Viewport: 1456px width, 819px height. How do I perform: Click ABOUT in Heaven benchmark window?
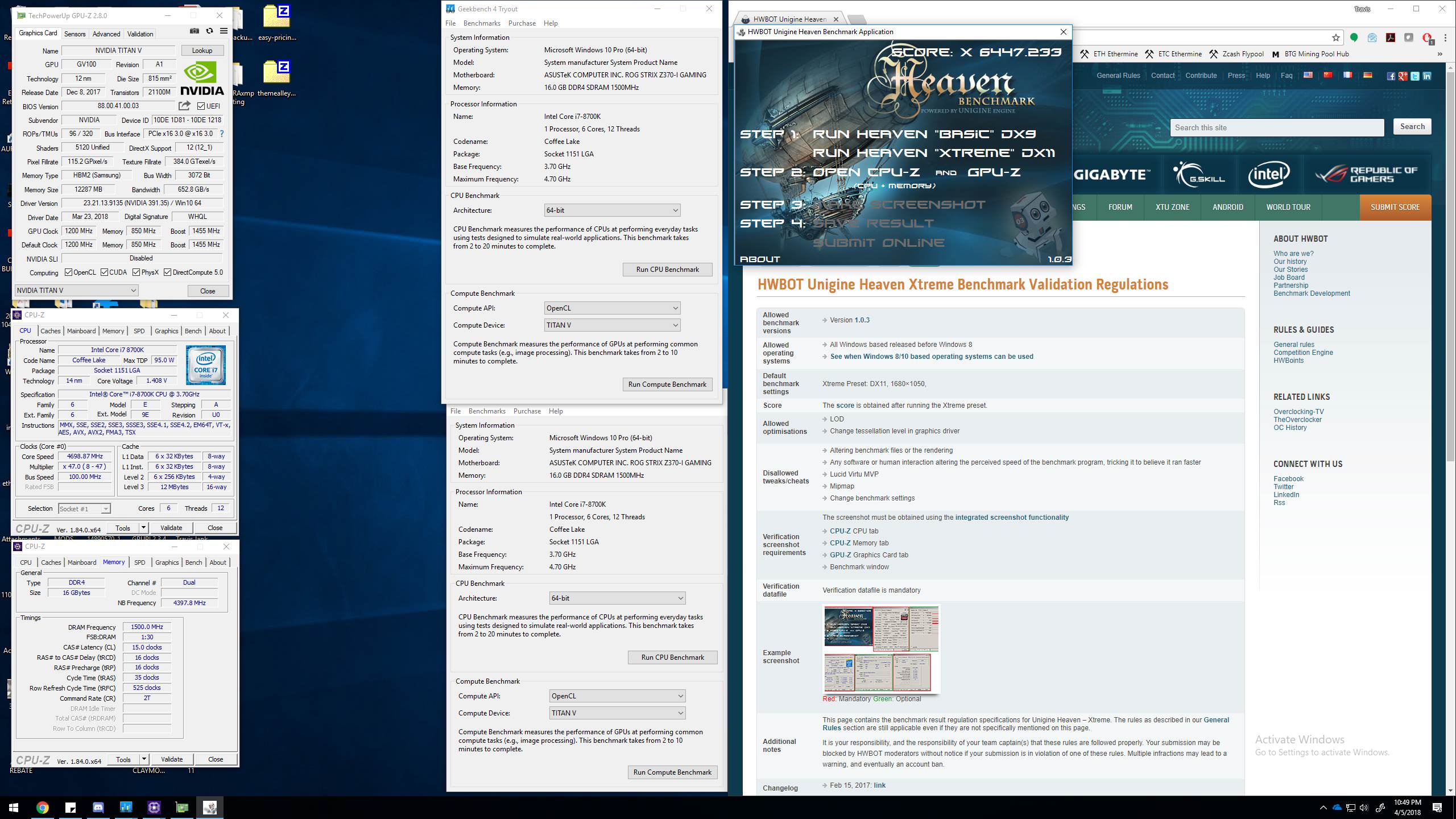tap(760, 259)
